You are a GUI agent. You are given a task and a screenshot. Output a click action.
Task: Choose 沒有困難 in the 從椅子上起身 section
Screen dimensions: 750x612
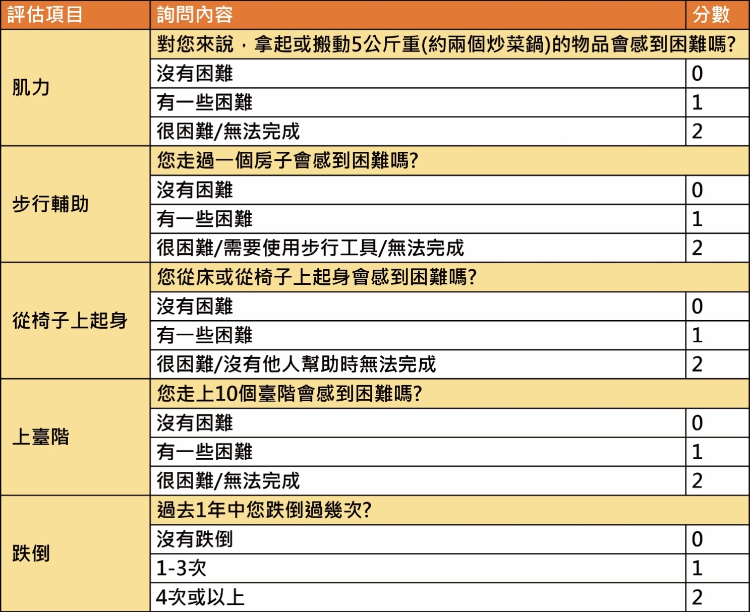click(418, 306)
